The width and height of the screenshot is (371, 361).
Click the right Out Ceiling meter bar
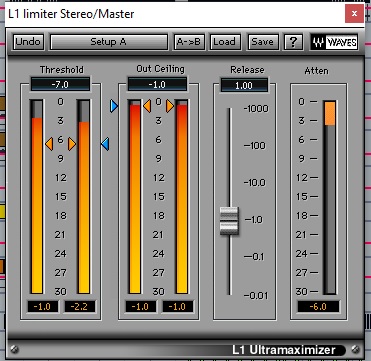click(182, 197)
